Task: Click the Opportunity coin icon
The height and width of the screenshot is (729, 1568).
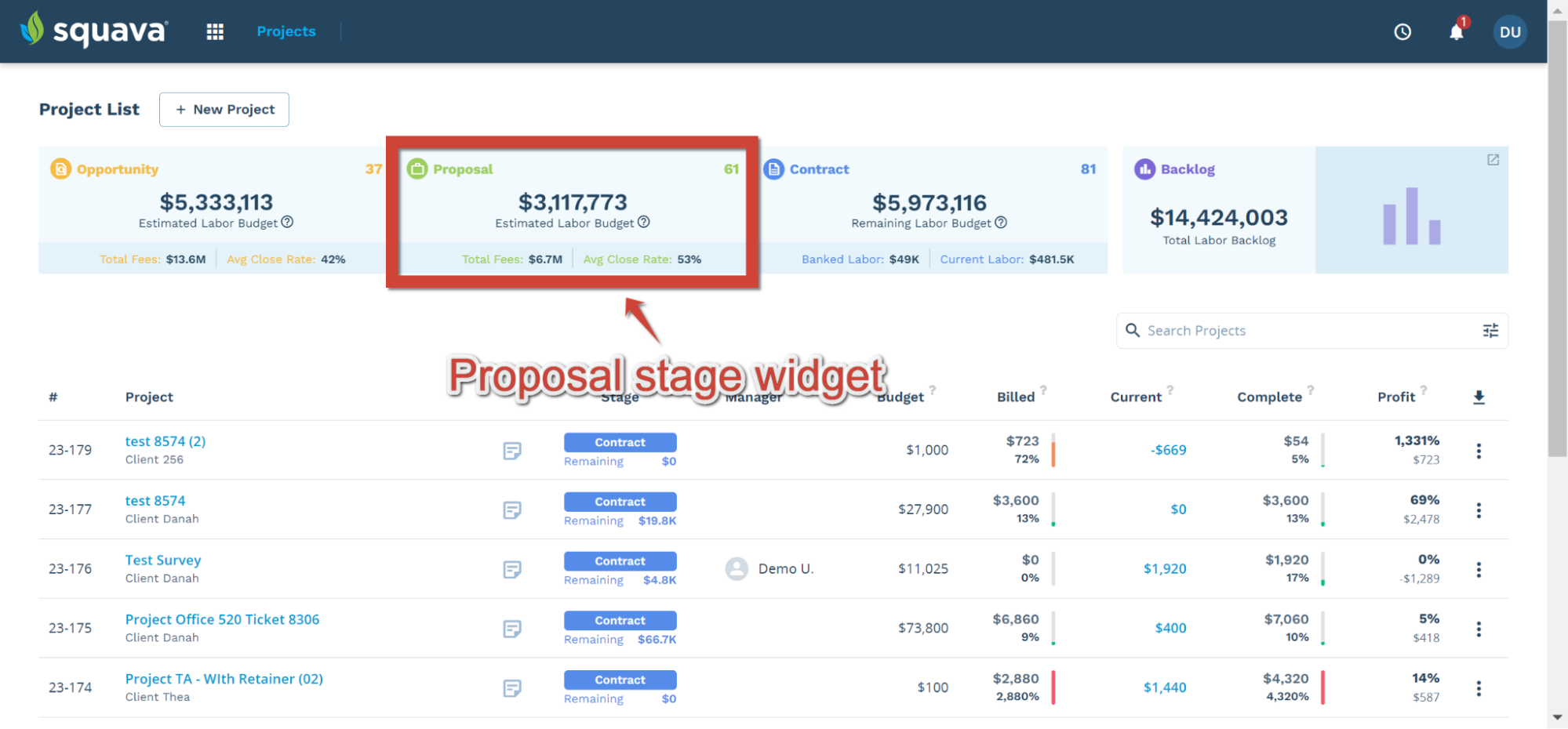Action: point(60,169)
